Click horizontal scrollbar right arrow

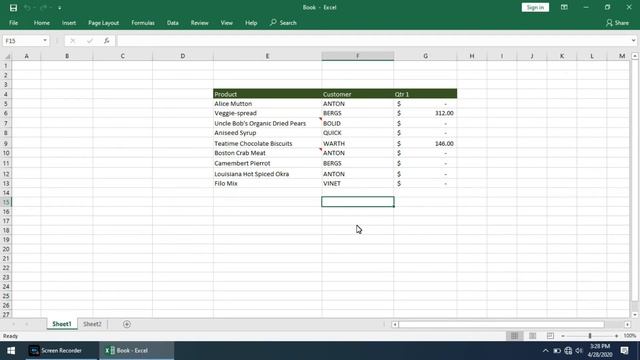(627, 324)
